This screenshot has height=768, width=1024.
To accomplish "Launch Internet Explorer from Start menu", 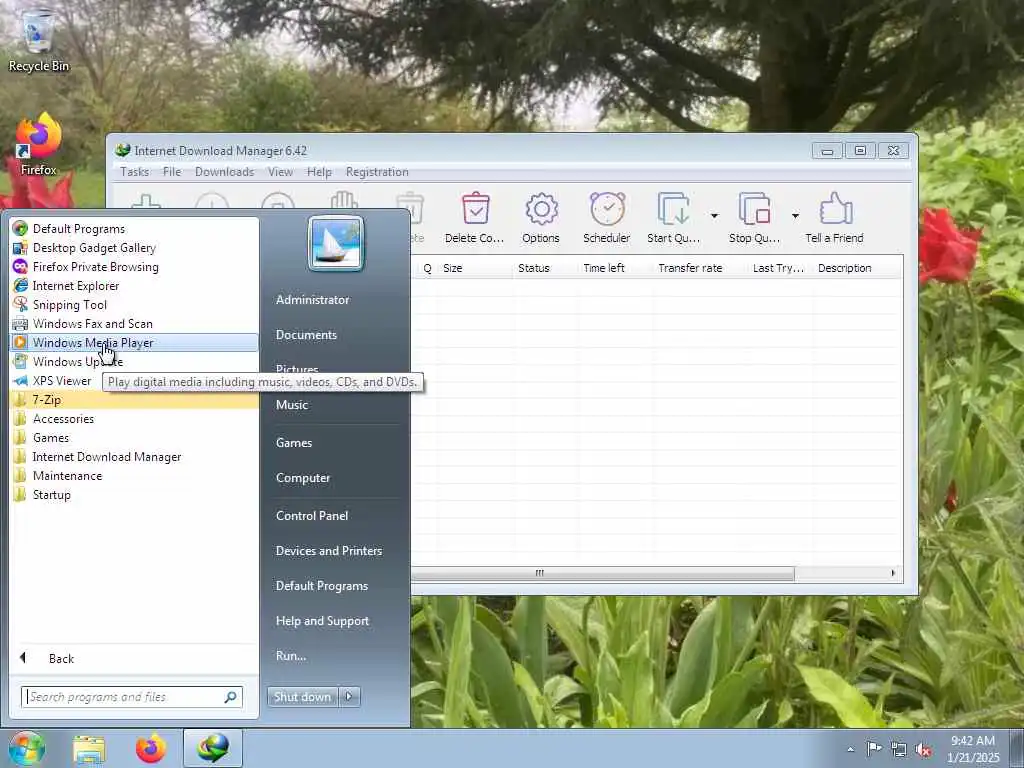I will pos(134,285).
